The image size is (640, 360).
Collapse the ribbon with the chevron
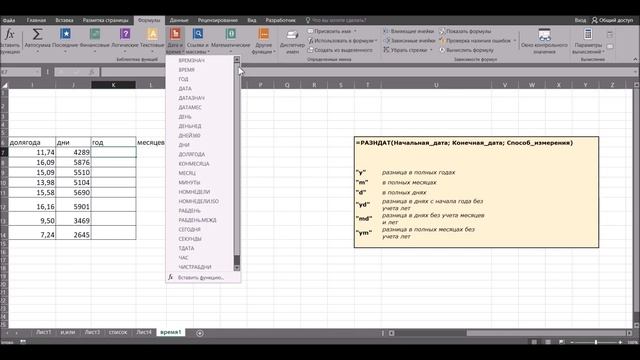pyautogui.click(x=635, y=60)
